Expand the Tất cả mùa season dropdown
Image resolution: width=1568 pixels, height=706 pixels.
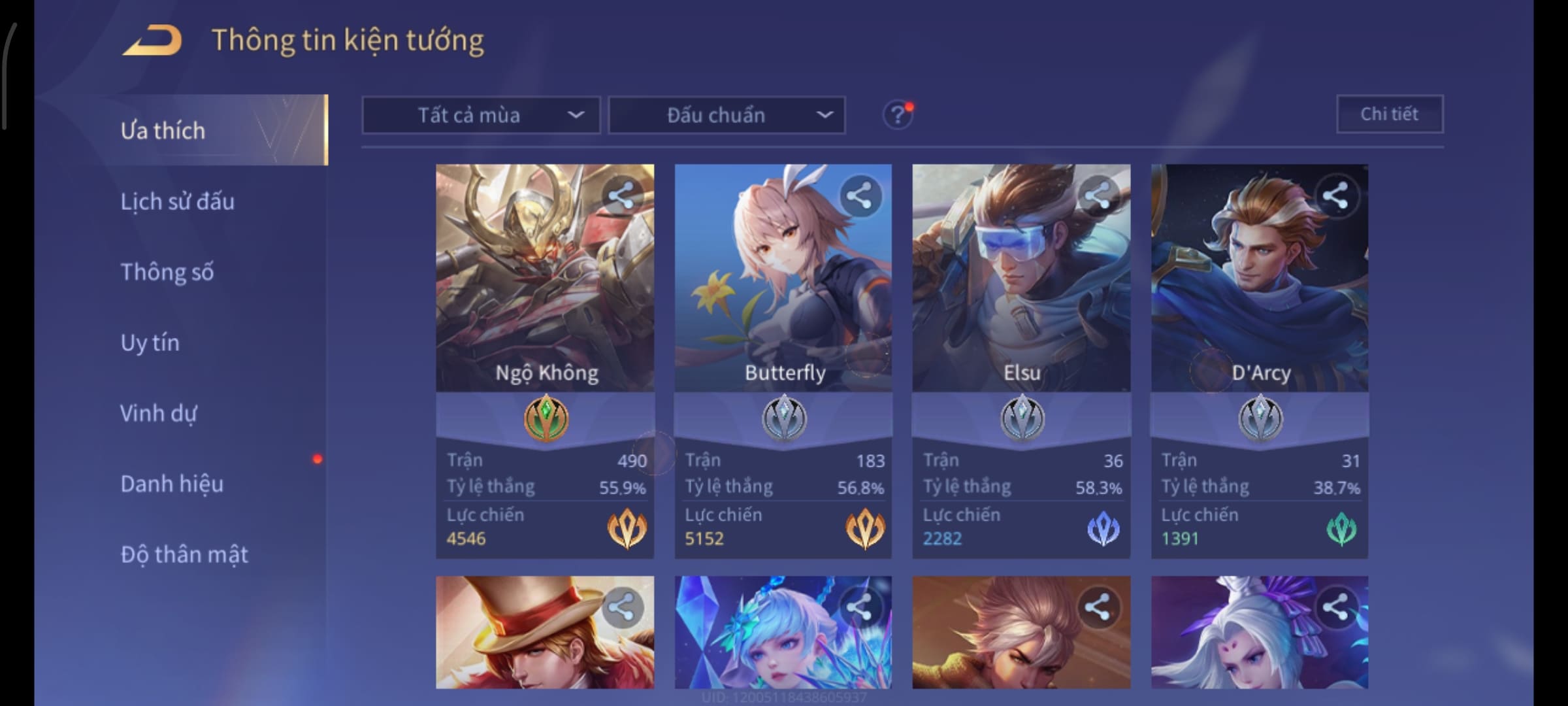click(481, 116)
